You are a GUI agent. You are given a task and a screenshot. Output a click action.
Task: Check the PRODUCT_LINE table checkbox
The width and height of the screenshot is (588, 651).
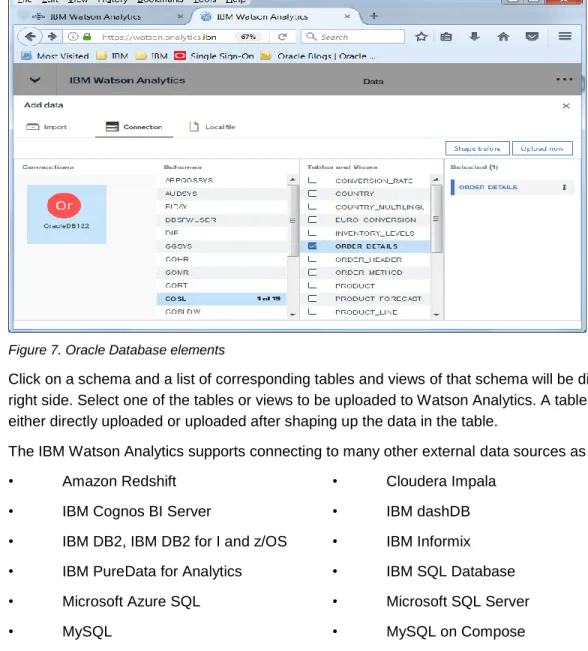tap(312, 312)
